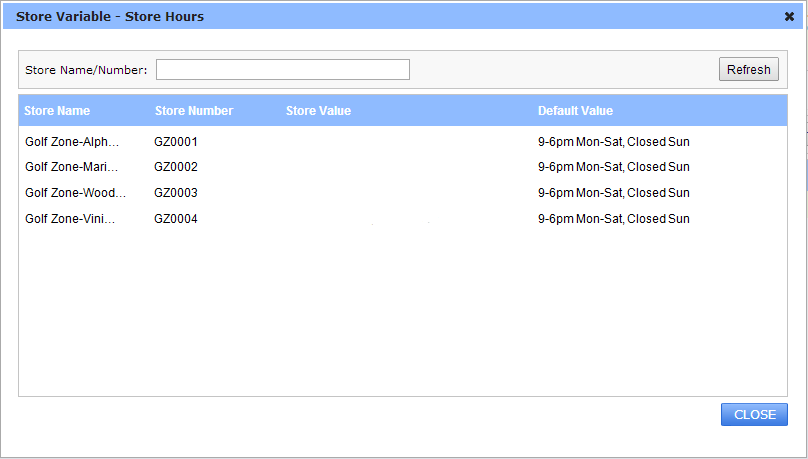The image size is (808, 459).
Task: Select the Golf Zone-Wood... store row
Action: pos(403,193)
